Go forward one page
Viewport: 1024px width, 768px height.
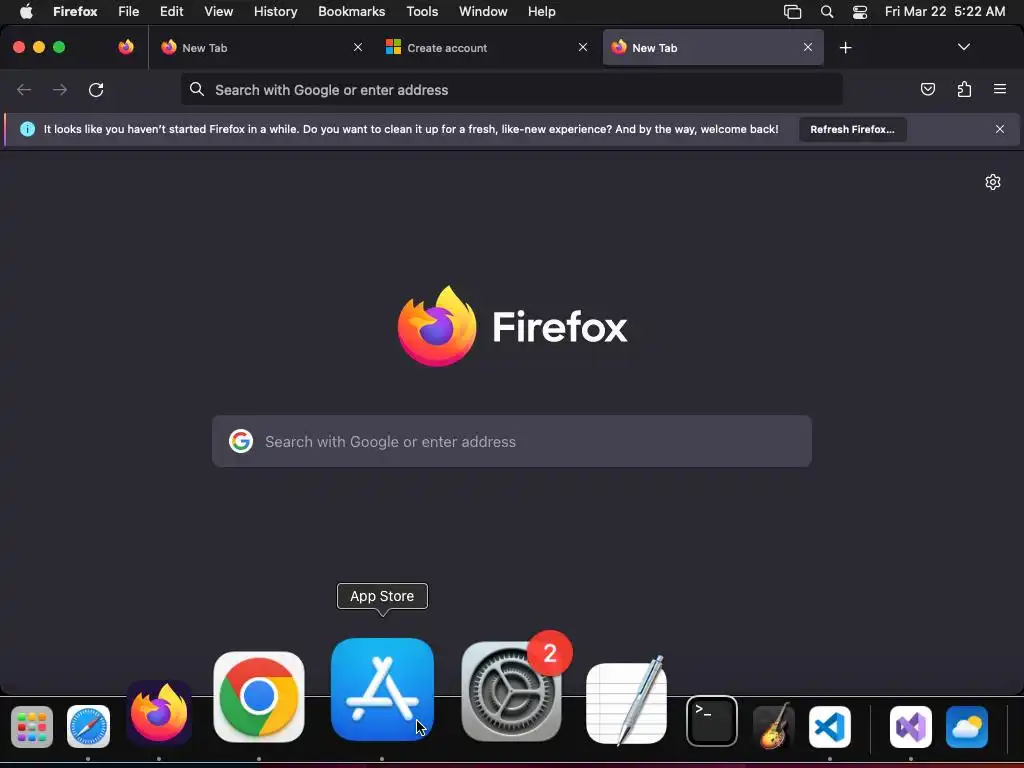click(60, 89)
